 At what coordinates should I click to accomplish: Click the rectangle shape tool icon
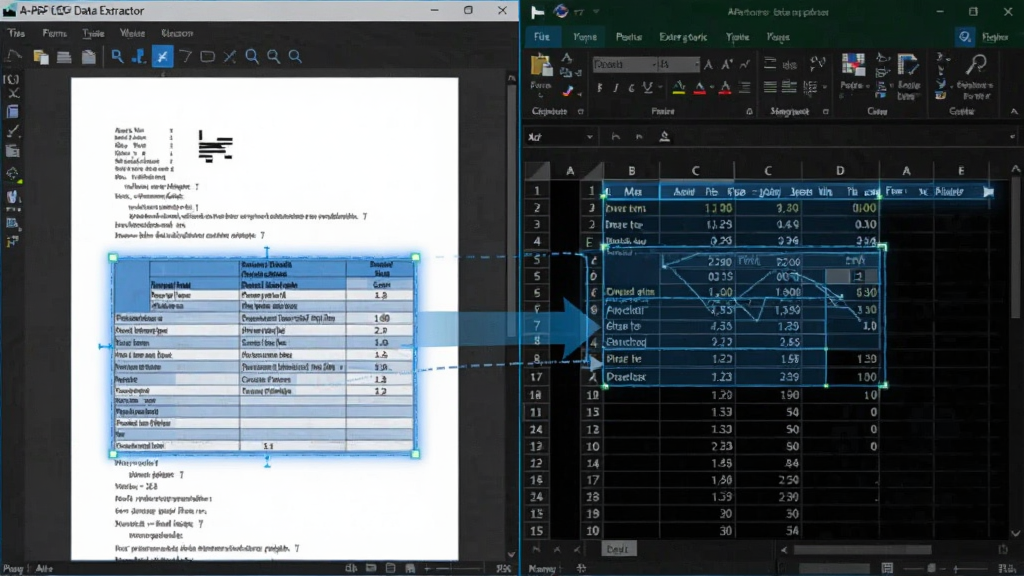click(x=207, y=57)
